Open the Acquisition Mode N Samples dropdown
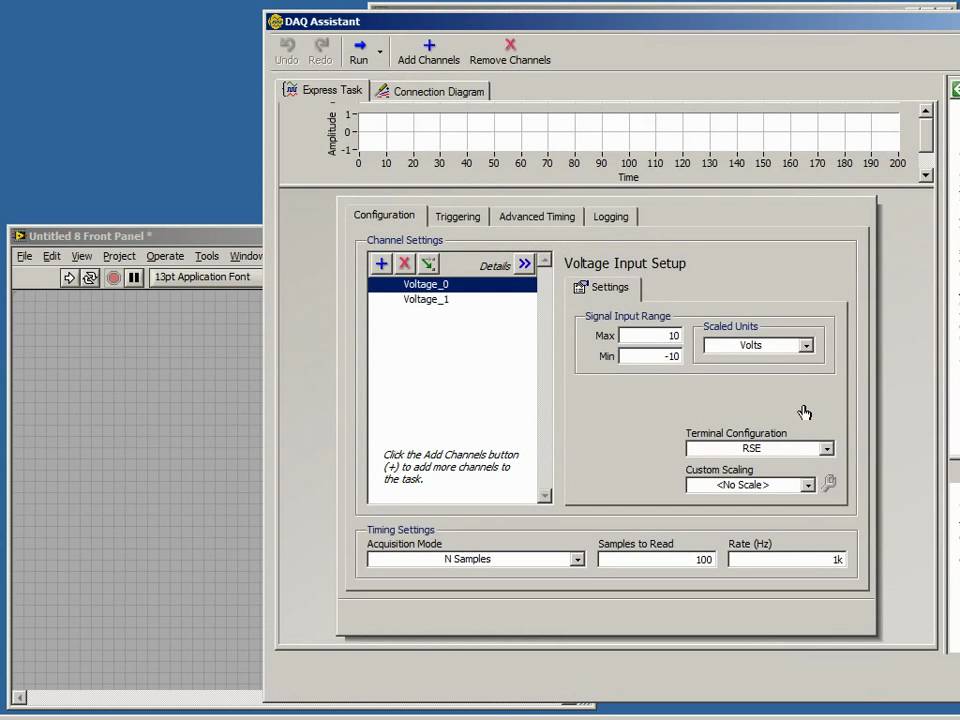This screenshot has width=960, height=720. point(476,559)
